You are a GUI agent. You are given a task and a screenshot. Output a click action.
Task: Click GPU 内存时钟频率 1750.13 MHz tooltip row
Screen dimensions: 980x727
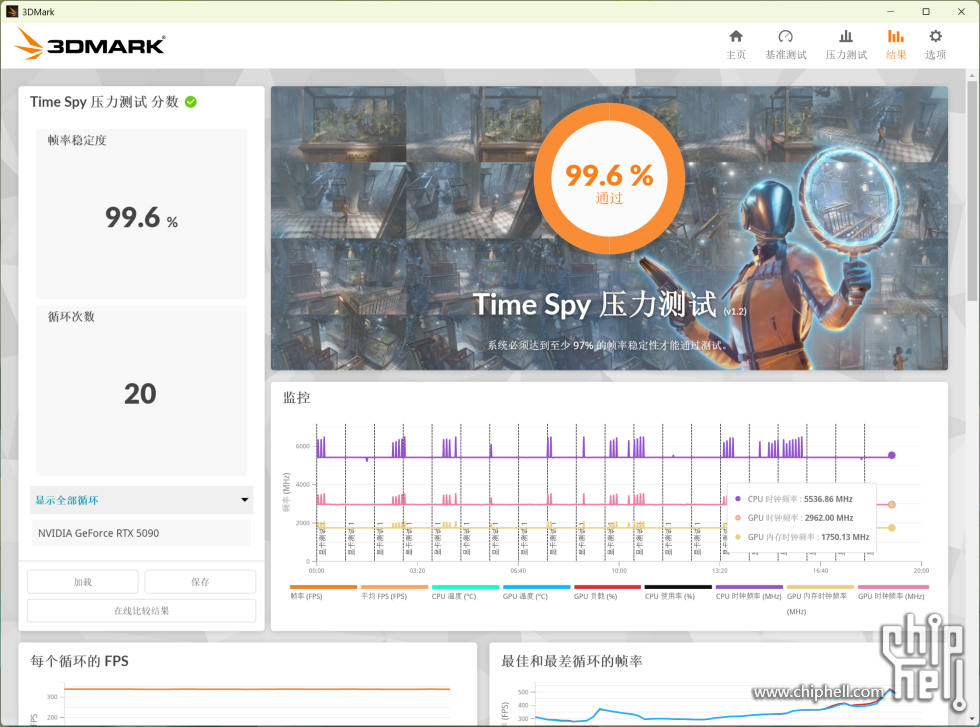(802, 536)
